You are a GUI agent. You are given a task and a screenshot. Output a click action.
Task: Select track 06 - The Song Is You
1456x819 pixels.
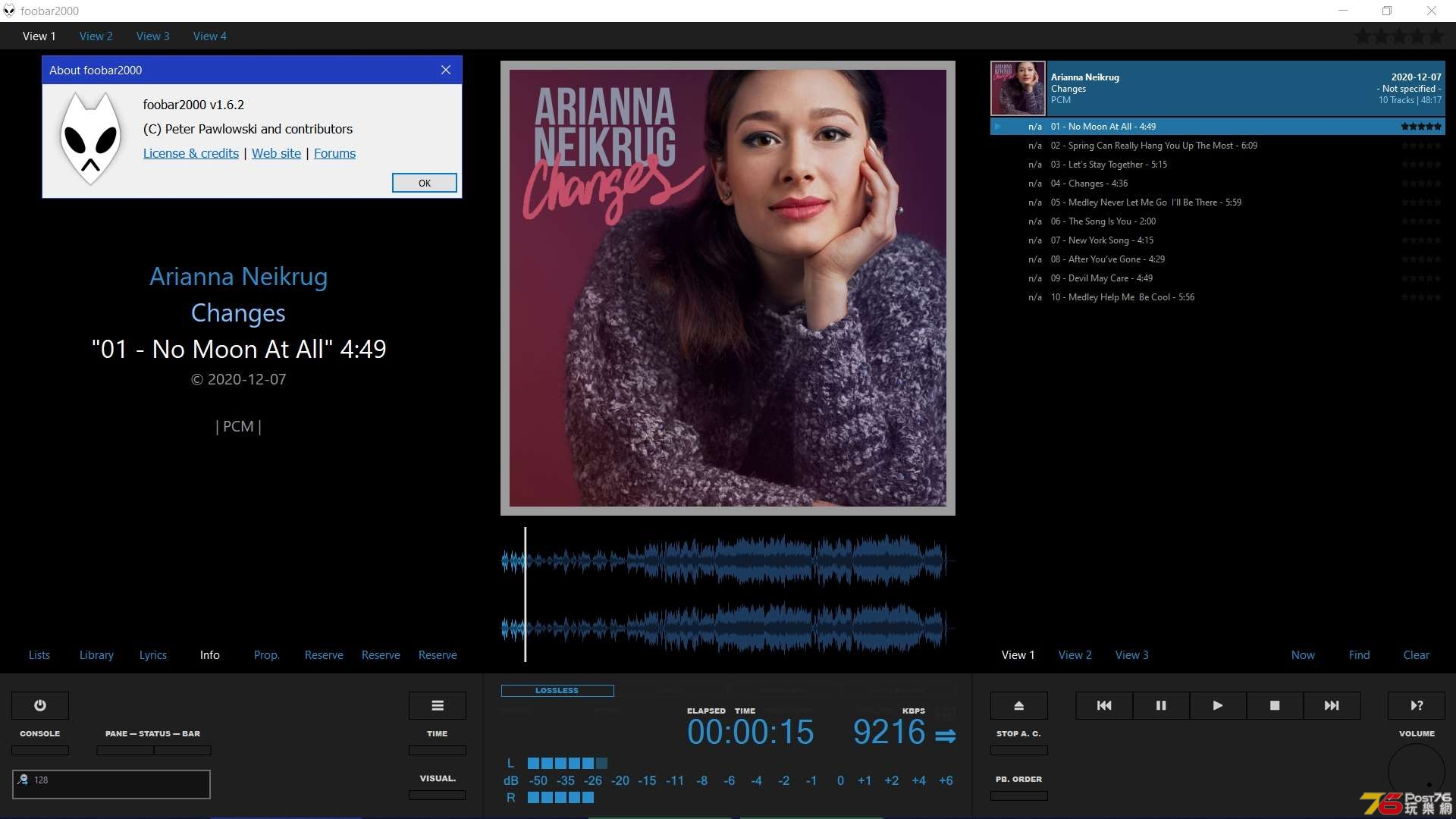coord(1218,221)
